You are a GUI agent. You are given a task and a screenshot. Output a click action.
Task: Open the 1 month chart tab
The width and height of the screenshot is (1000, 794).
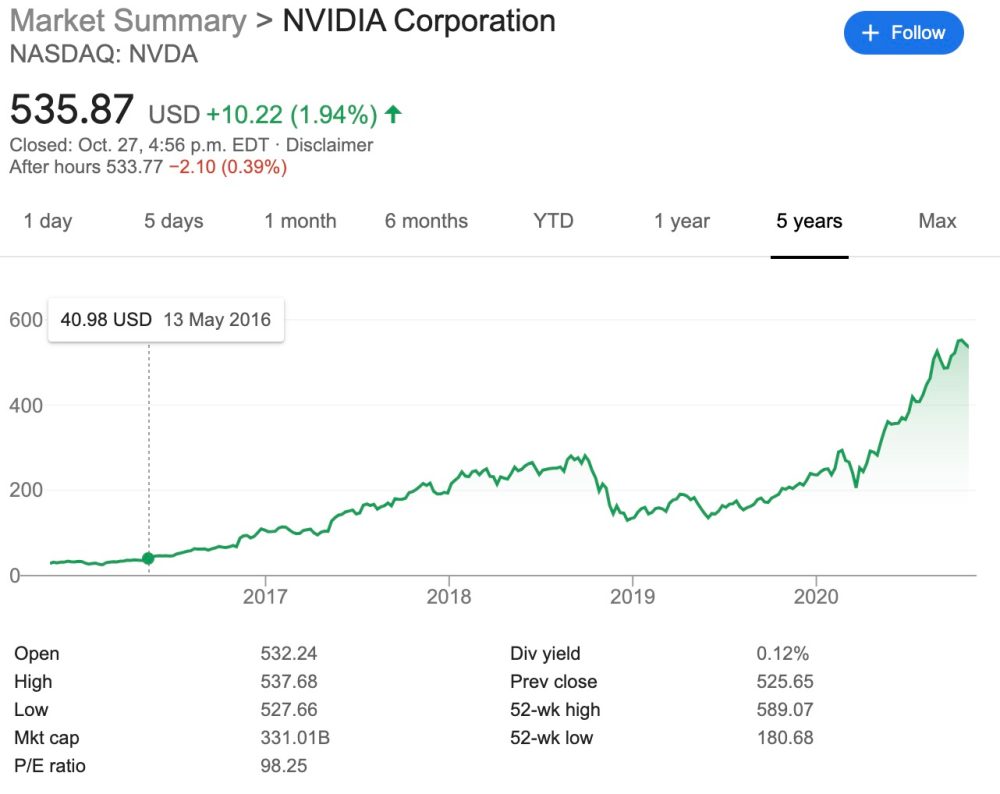[300, 221]
